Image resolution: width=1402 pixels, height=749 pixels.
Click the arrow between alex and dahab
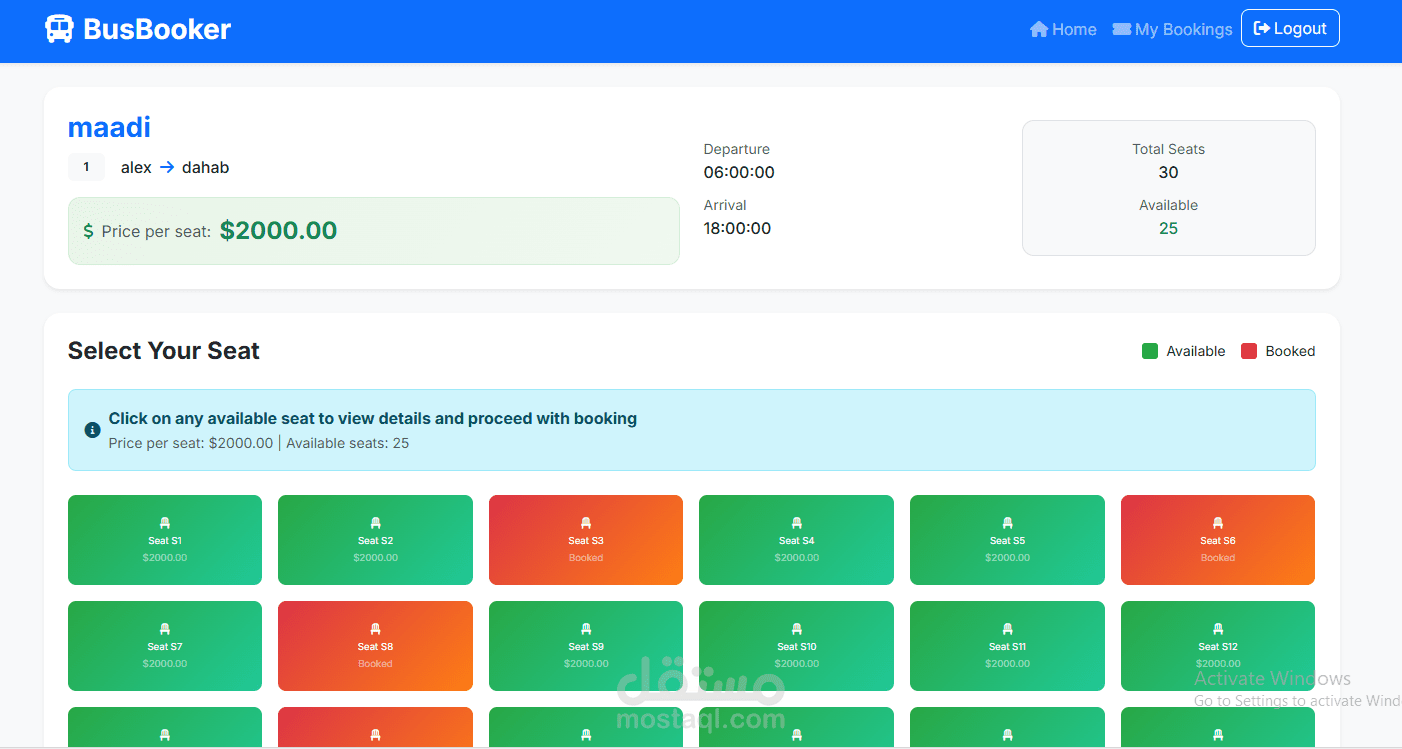[x=167, y=168]
